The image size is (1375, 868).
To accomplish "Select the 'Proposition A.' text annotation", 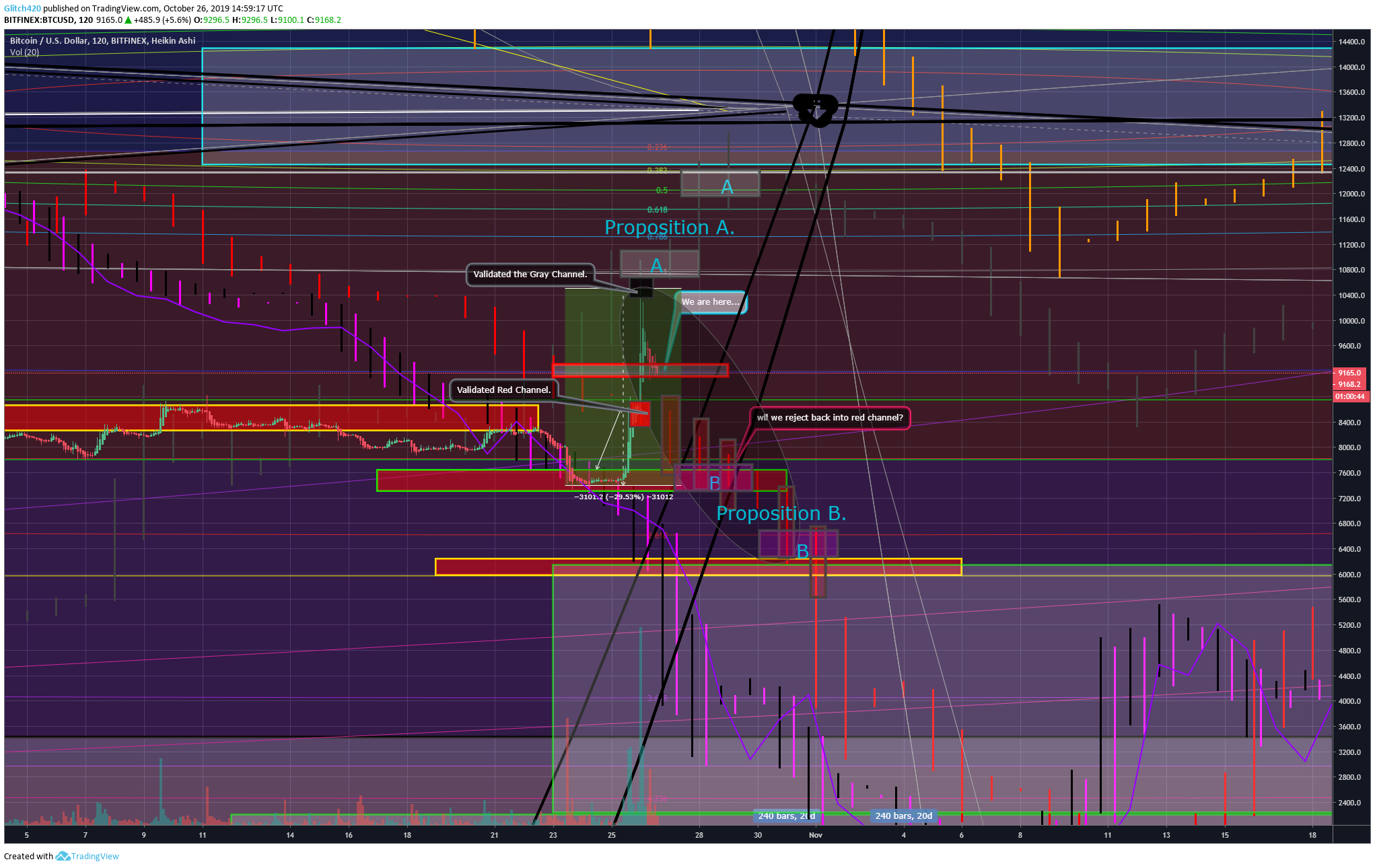I will (669, 227).
